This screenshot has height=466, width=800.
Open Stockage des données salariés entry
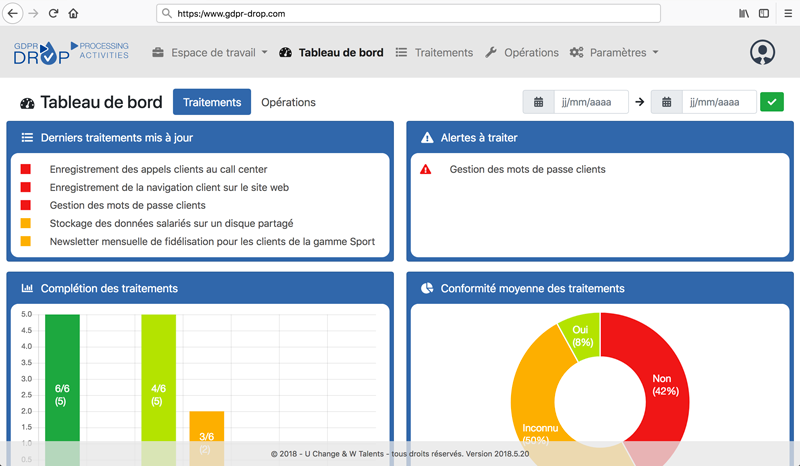coord(171,224)
